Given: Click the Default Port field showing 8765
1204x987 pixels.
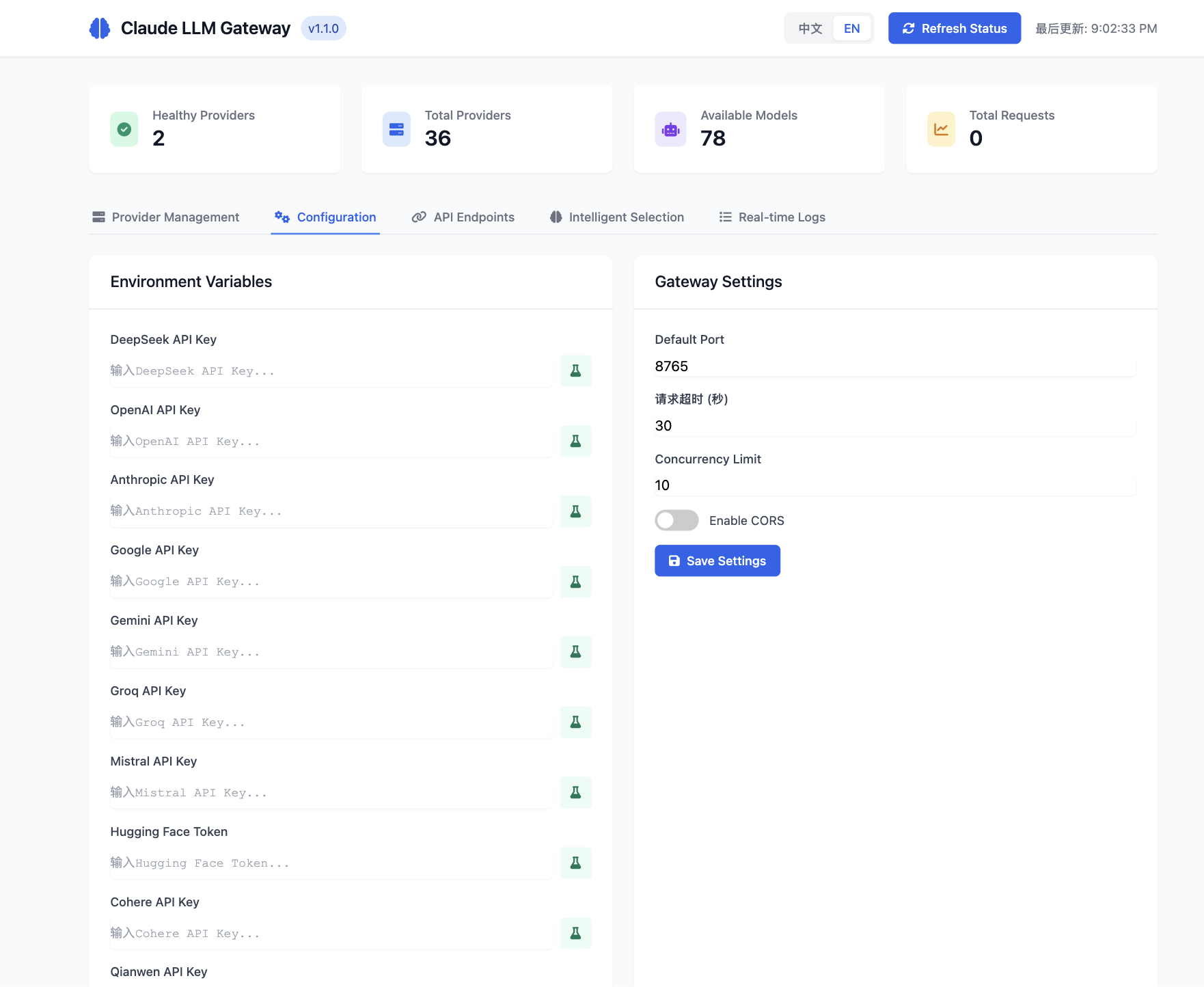Looking at the screenshot, I should click(895, 366).
